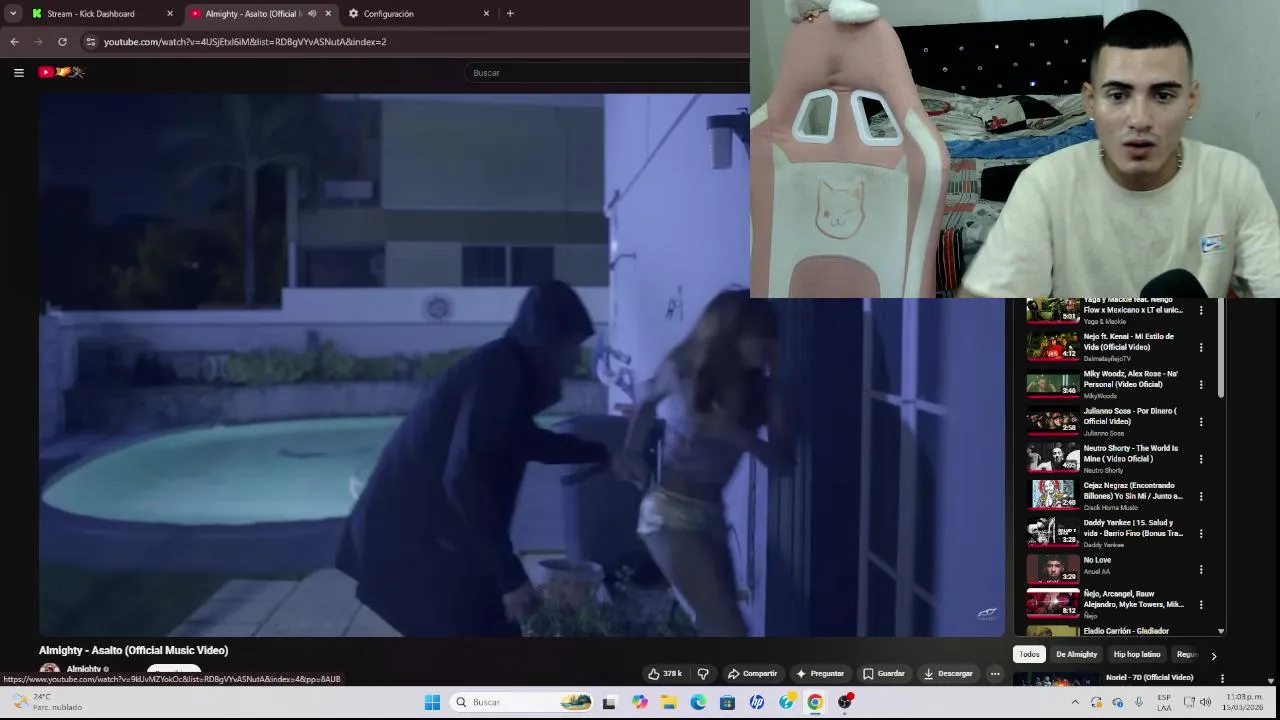Open the Cejaz Negraz thumbnail
This screenshot has height=720, width=1280.
tap(1053, 495)
